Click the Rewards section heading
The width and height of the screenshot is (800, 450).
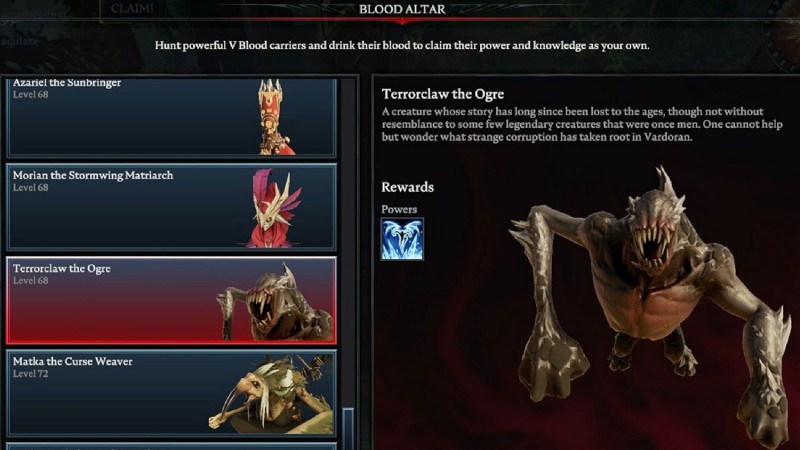(408, 187)
